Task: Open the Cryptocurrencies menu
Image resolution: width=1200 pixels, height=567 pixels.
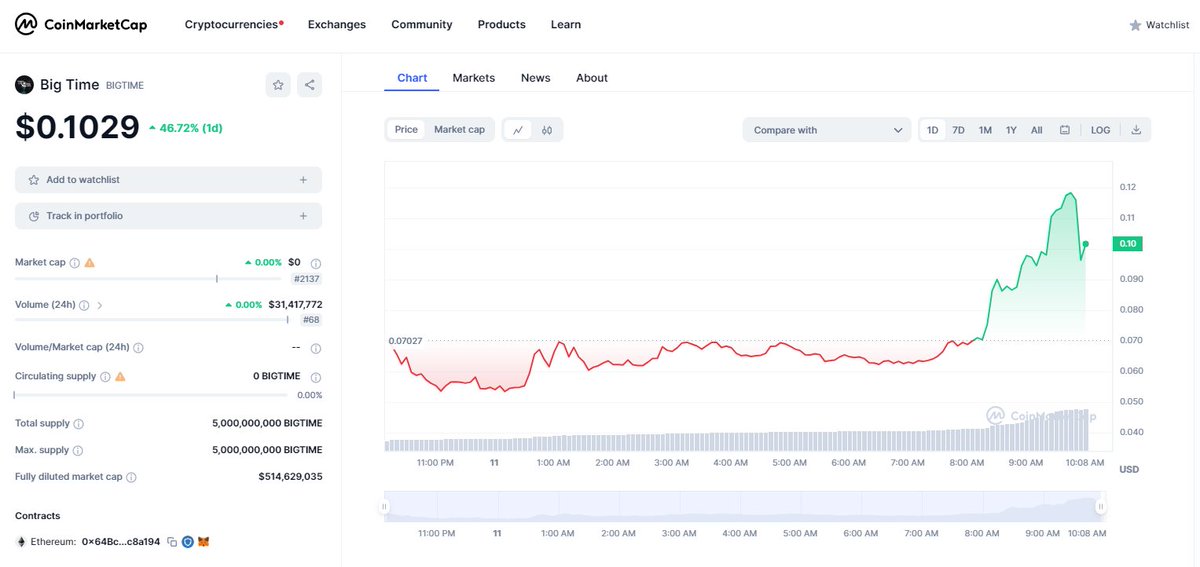Action: pos(234,24)
